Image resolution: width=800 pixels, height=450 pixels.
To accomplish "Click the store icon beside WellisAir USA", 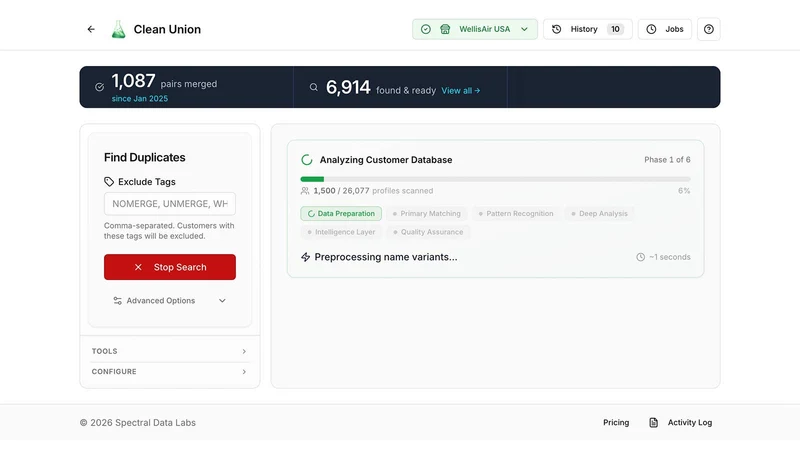I will (445, 29).
